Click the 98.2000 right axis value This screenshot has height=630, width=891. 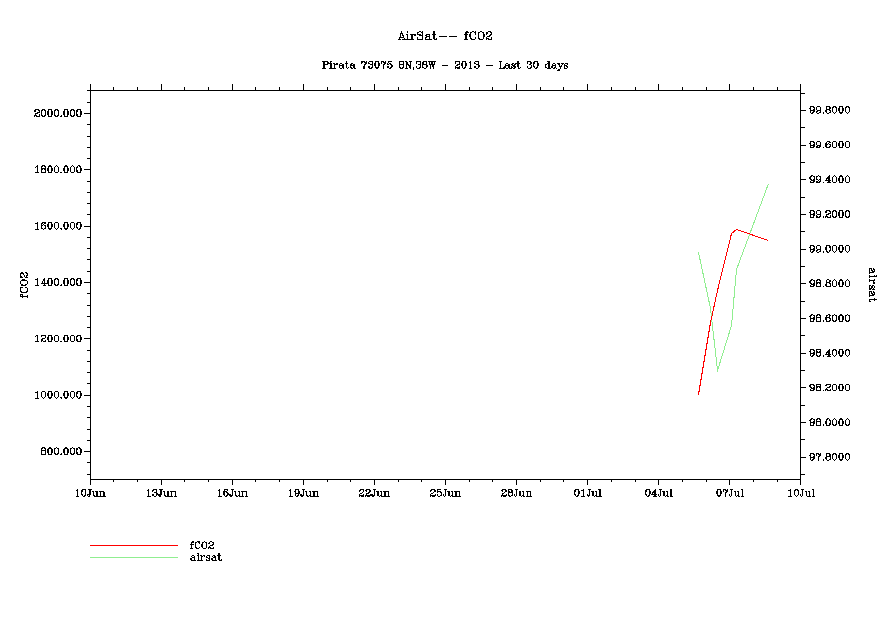click(x=830, y=388)
